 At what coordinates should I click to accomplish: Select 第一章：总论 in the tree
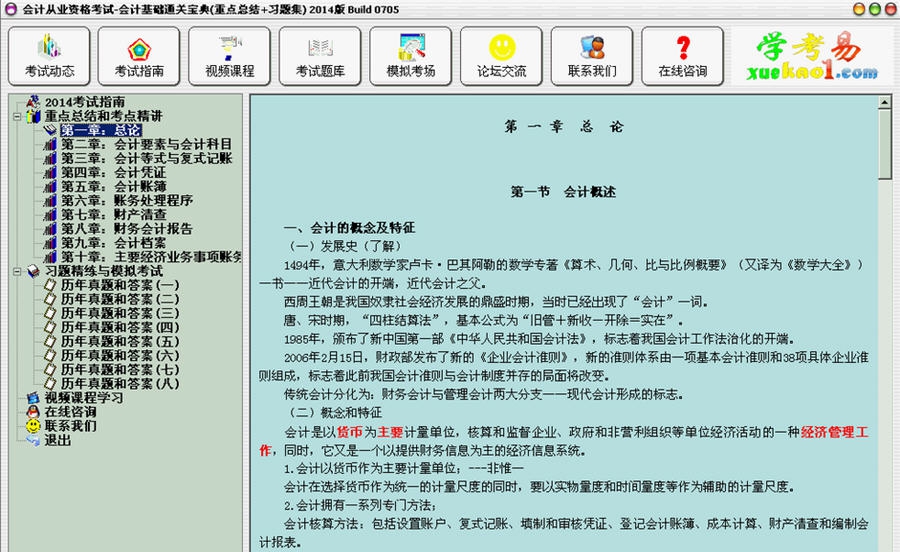coord(101,130)
